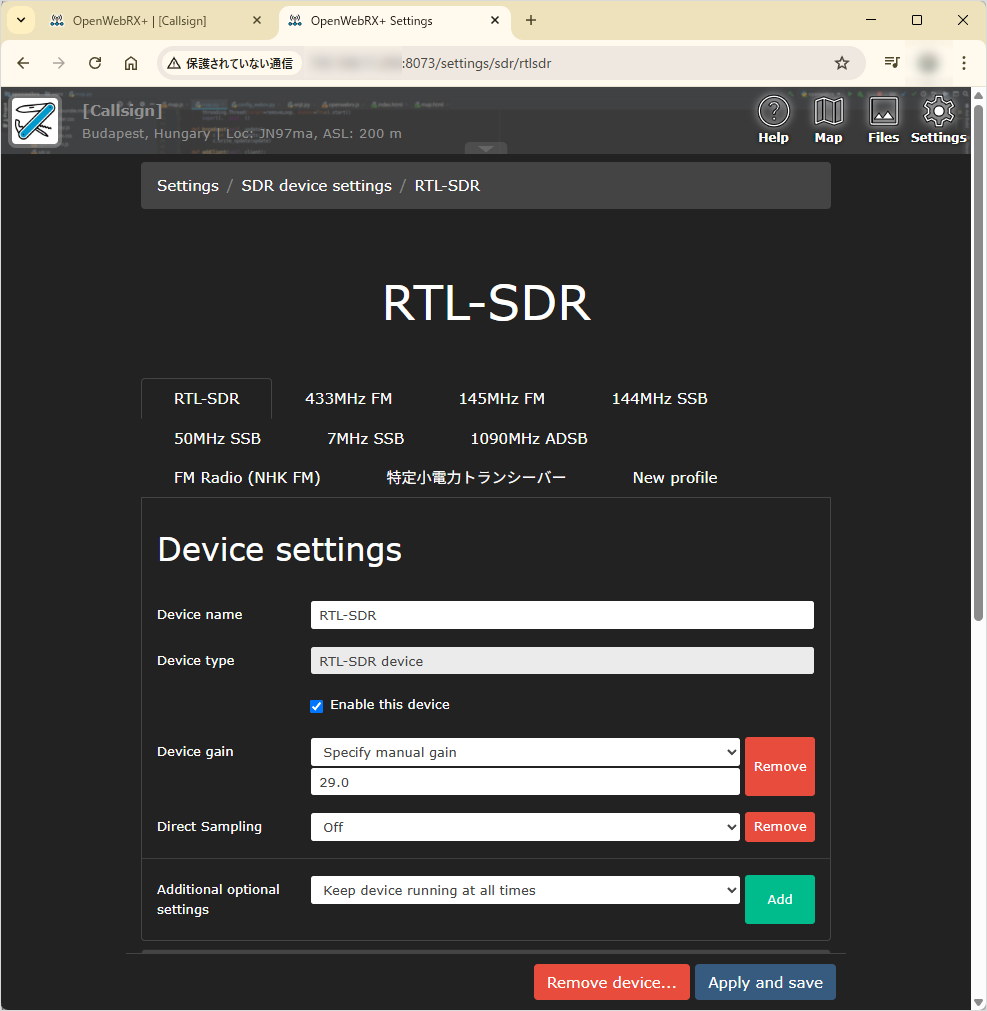
Task: Create a New profile
Action: coord(674,477)
